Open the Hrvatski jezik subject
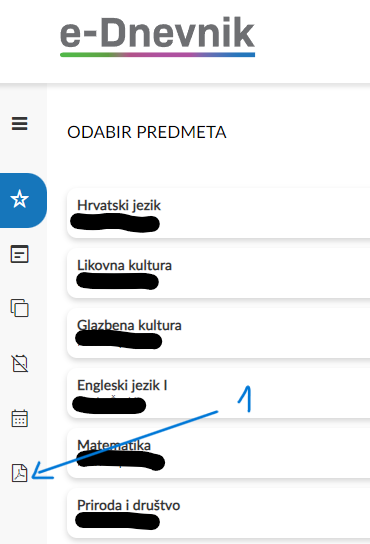Viewport: 370px width, 544px height. coord(218,213)
